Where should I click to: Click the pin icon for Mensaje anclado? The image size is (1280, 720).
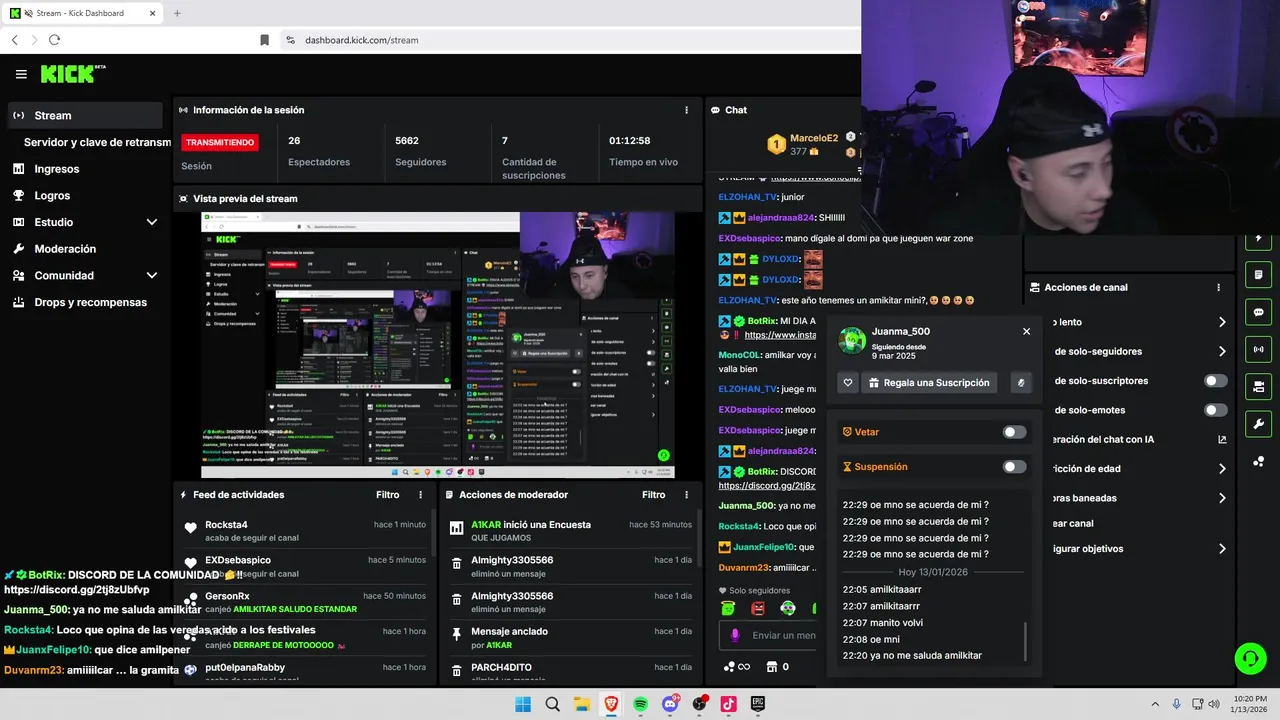tap(456, 635)
